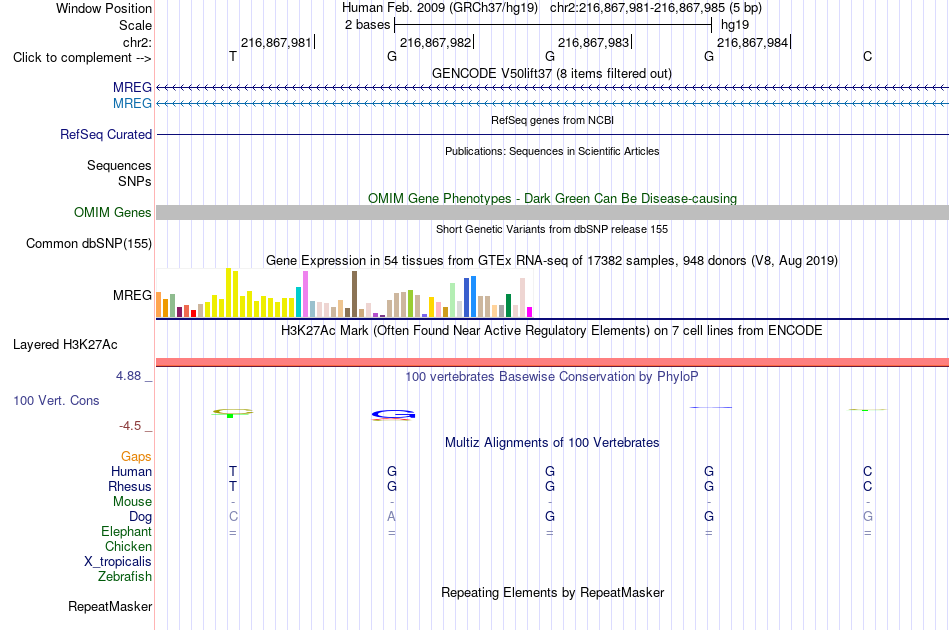Screen dimensions: 950x630
Task: Click the dark blue MREG transcript arrow line
Action: (x=553, y=88)
